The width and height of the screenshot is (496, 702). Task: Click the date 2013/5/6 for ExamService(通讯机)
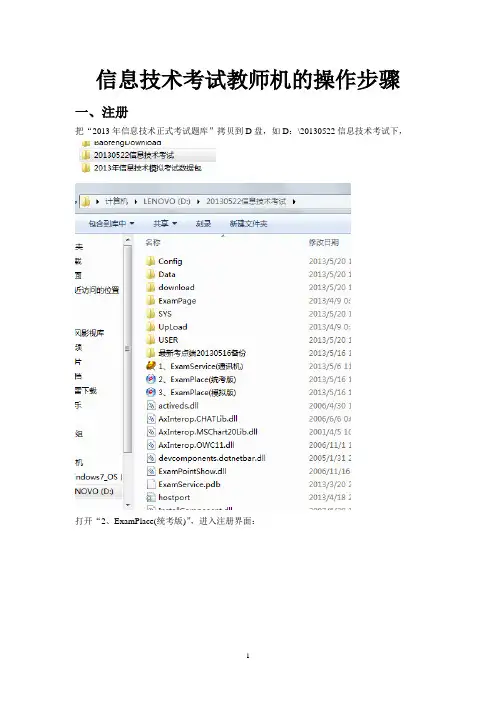329,366
